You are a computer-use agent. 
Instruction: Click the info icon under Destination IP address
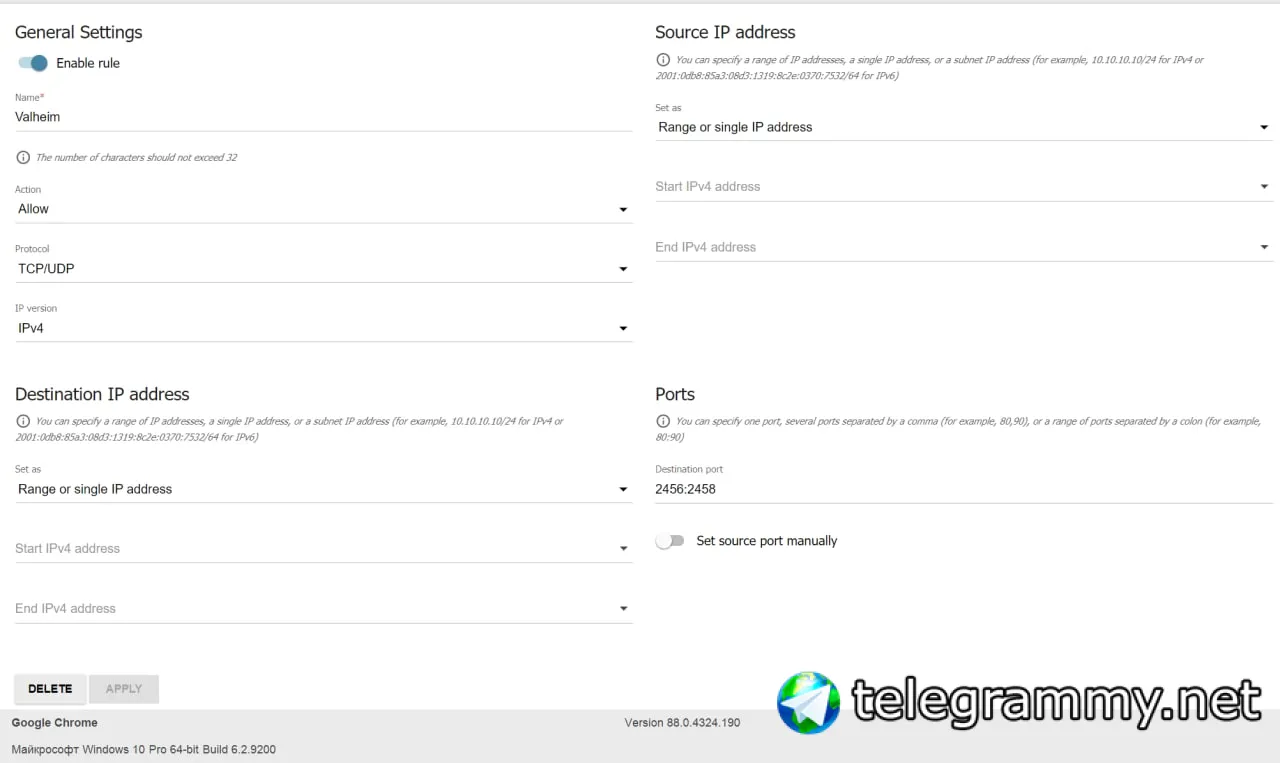coord(23,422)
